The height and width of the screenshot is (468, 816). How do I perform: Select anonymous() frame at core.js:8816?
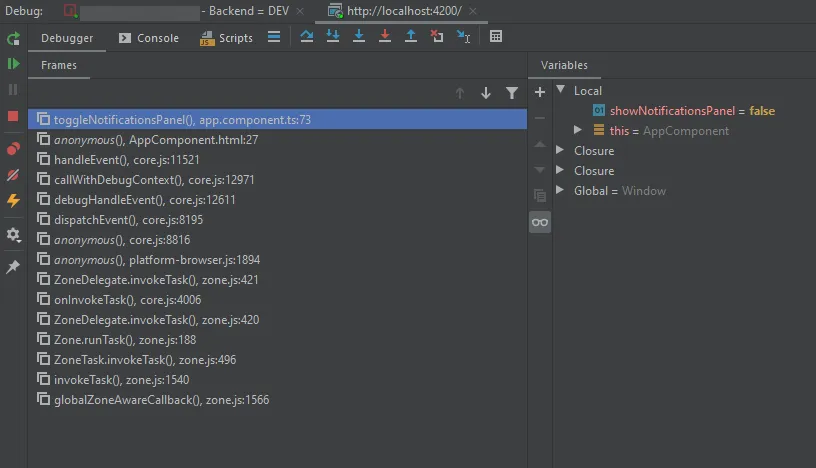[277, 239]
